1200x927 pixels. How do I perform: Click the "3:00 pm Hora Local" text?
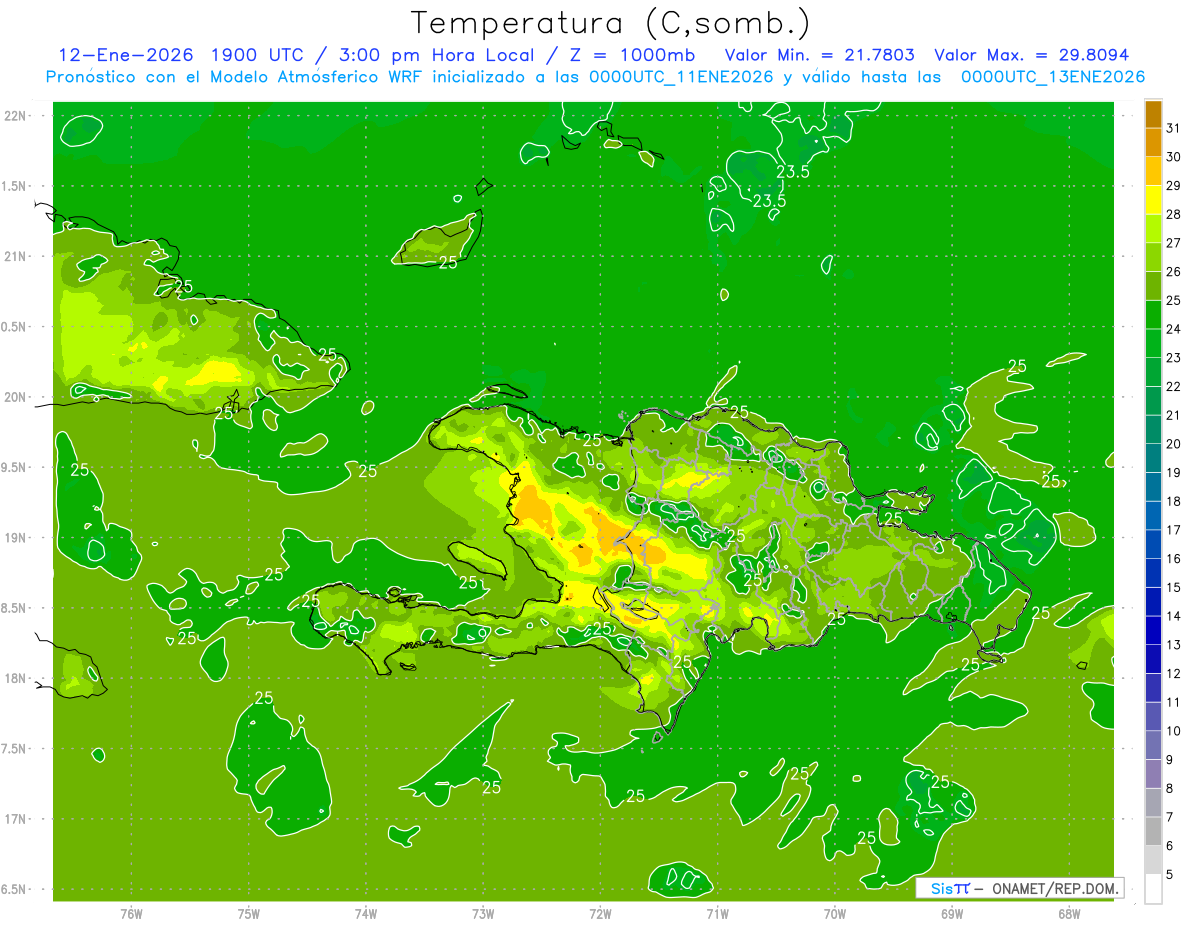[x=440, y=55]
